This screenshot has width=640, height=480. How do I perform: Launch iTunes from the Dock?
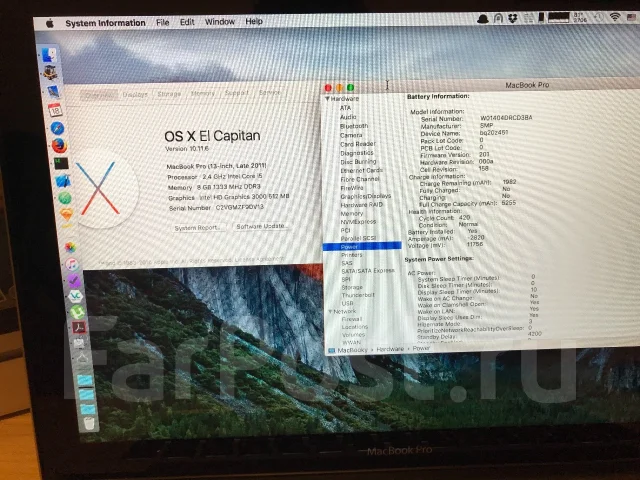pyautogui.click(x=72, y=264)
